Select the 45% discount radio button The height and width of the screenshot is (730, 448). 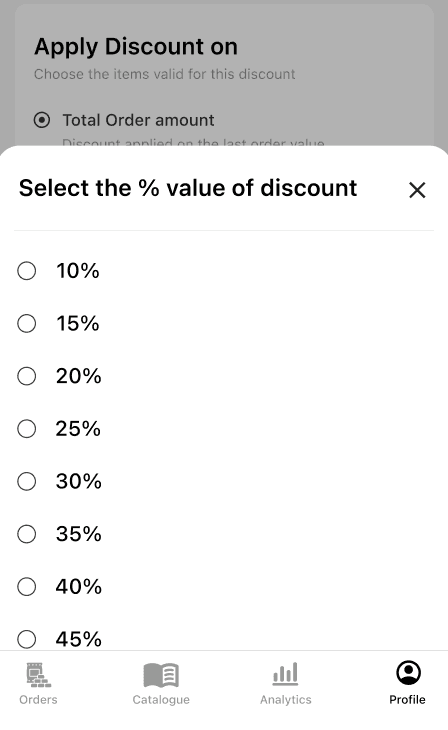coord(27,639)
